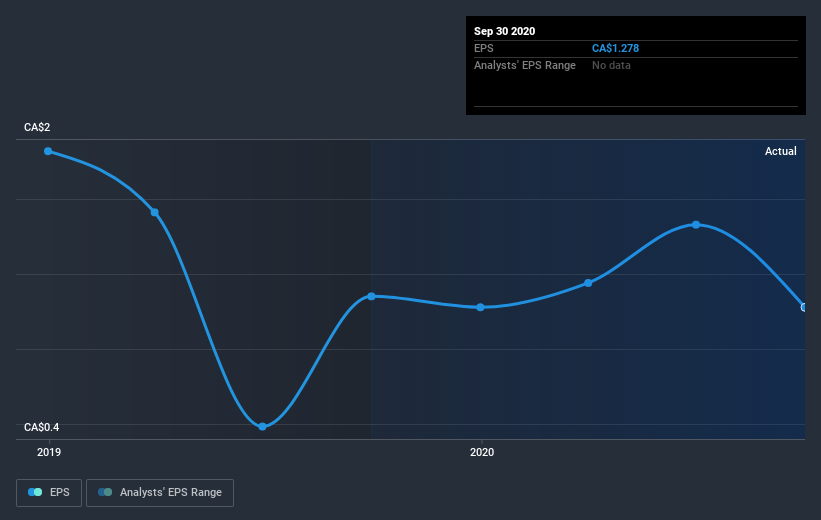Click the 2019 x-axis label
The image size is (821, 520).
[49, 452]
